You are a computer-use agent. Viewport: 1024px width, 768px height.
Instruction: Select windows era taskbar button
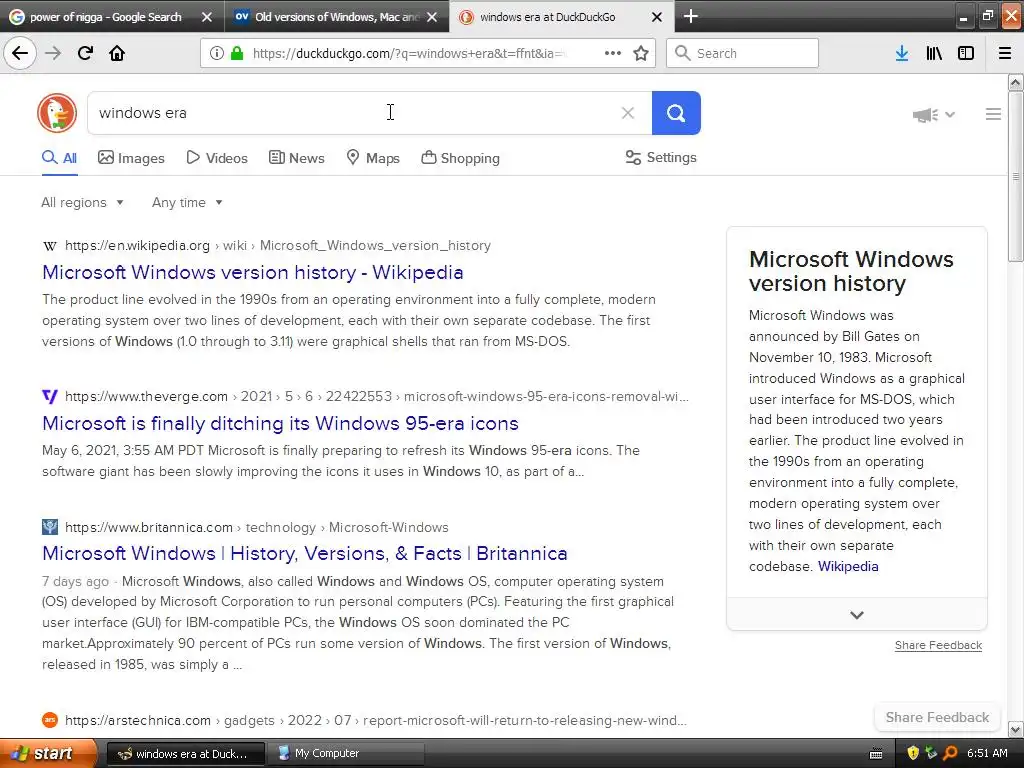(x=185, y=754)
